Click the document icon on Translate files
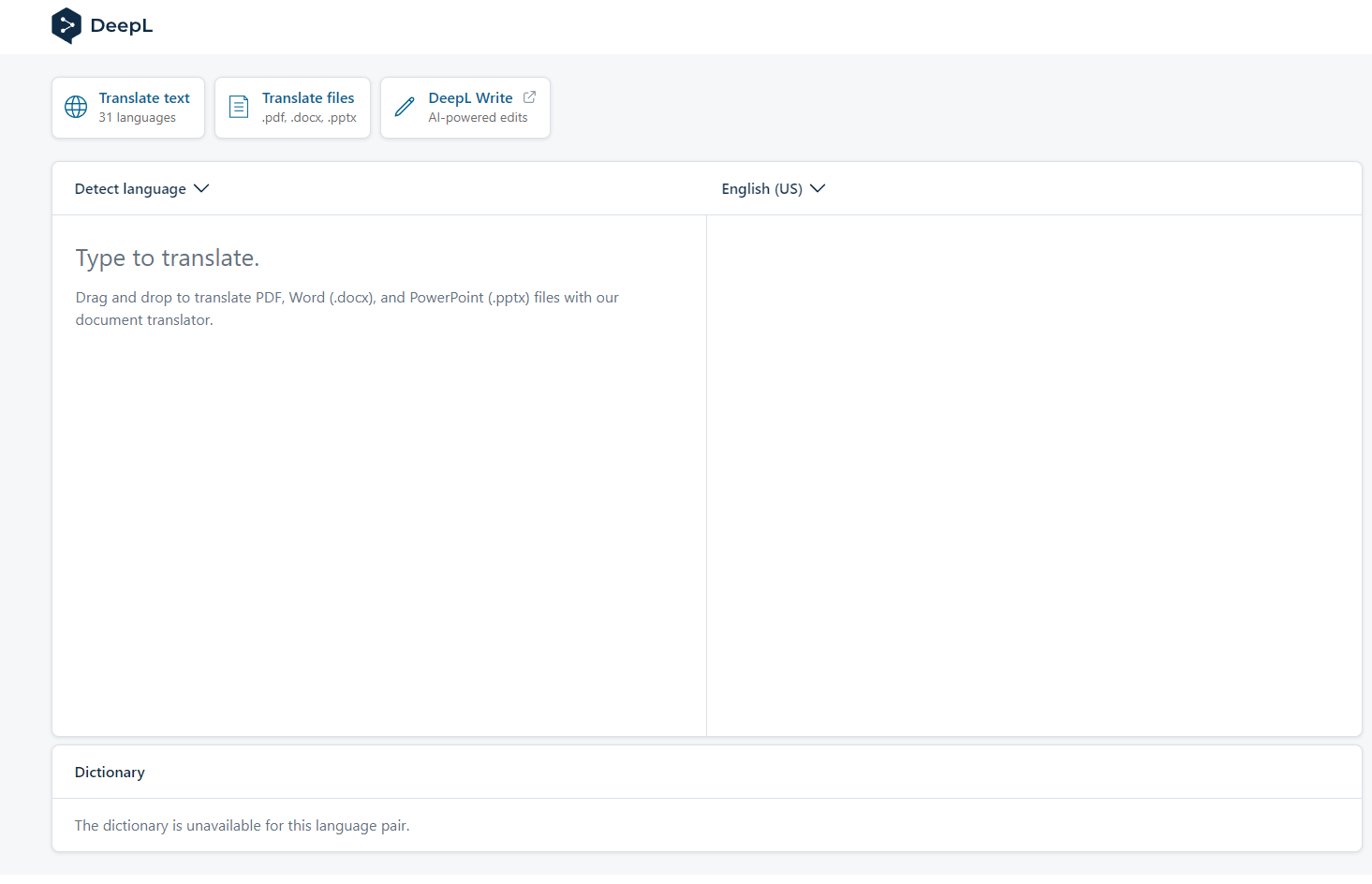Viewport: 1372px width, 884px height. pyautogui.click(x=239, y=108)
